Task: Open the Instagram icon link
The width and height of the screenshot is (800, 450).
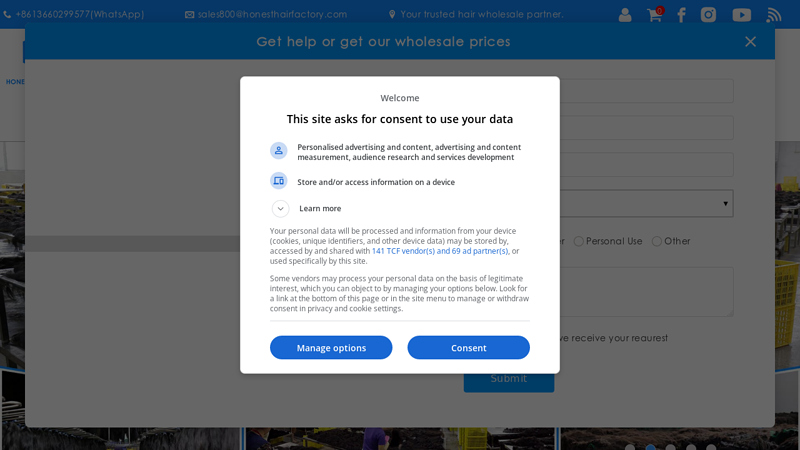Action: (708, 15)
